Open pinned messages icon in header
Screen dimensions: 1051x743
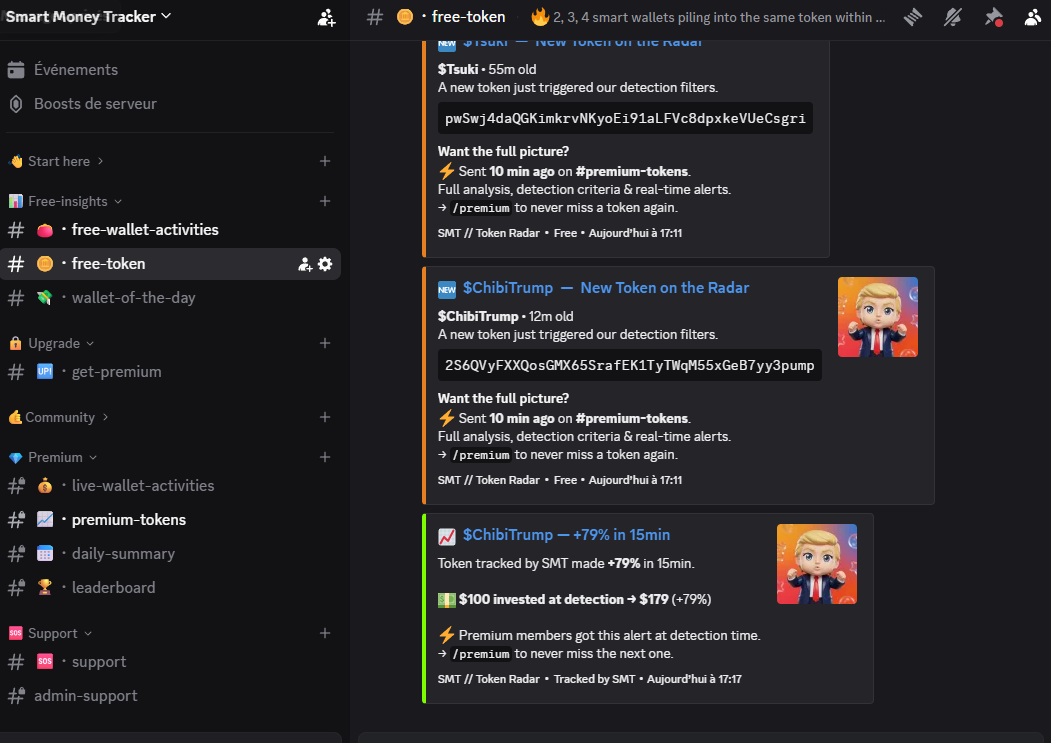pos(993,17)
